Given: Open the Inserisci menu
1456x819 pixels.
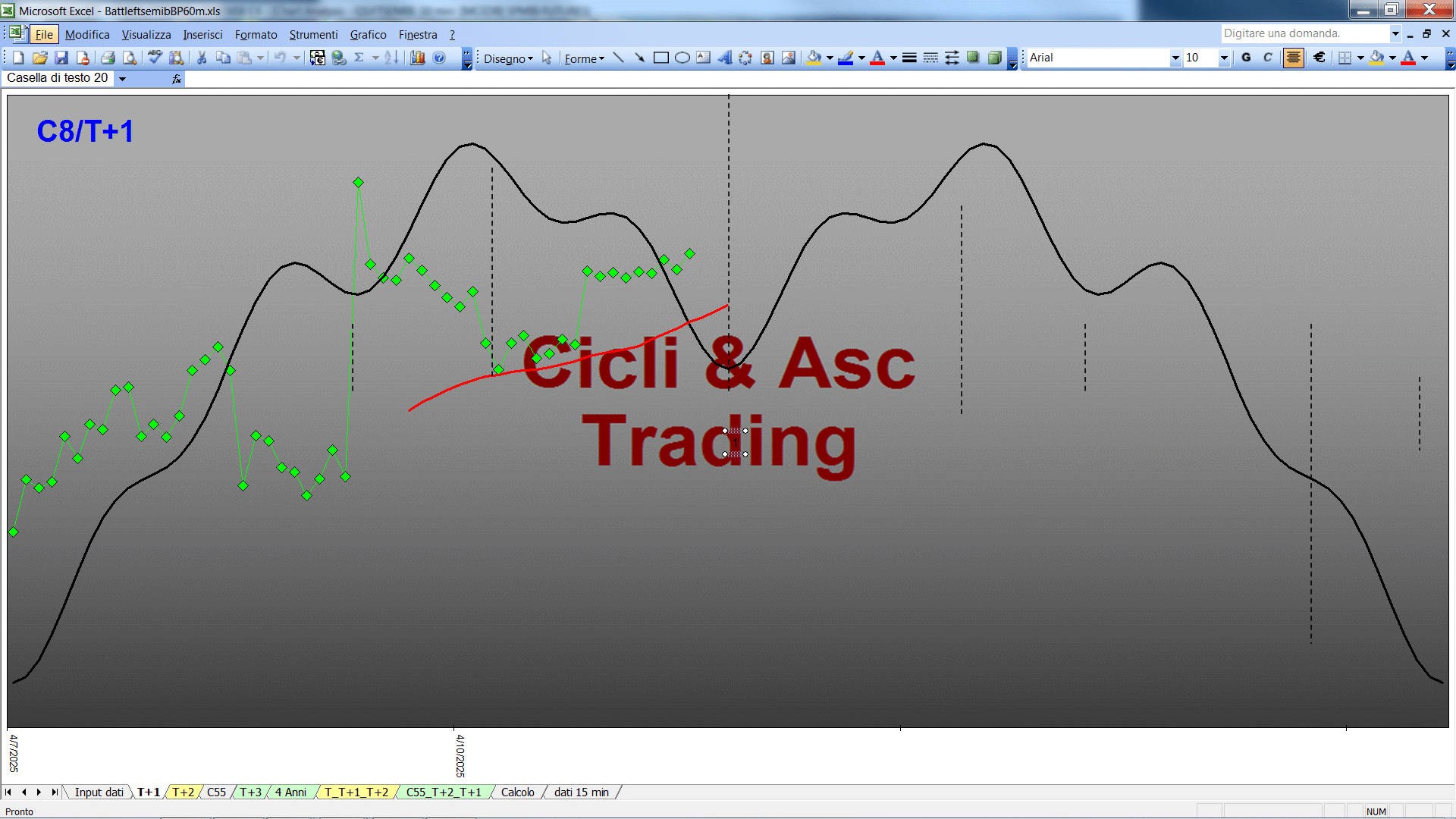Looking at the screenshot, I should coord(202,35).
